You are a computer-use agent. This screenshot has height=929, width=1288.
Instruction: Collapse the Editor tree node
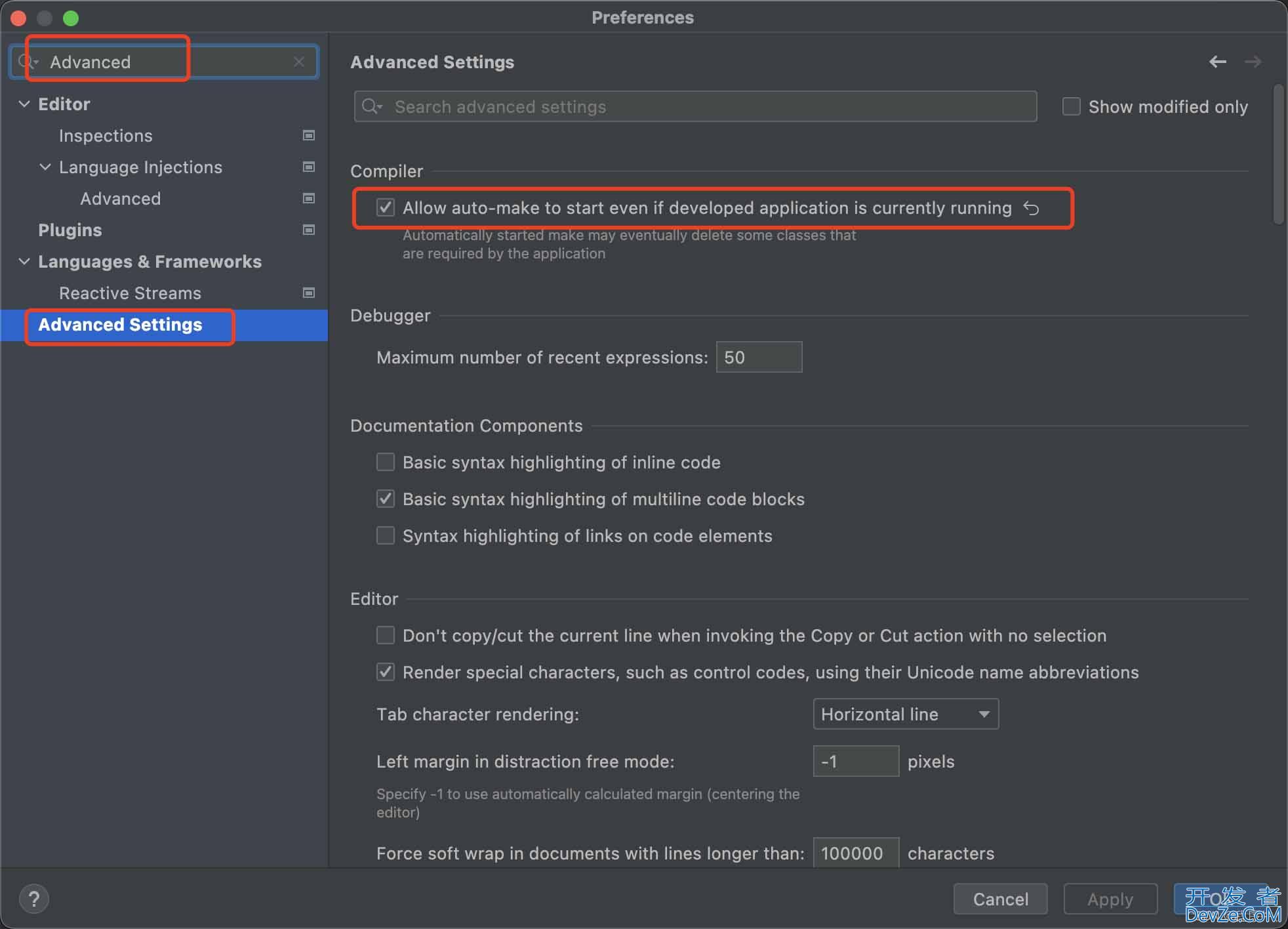[24, 104]
